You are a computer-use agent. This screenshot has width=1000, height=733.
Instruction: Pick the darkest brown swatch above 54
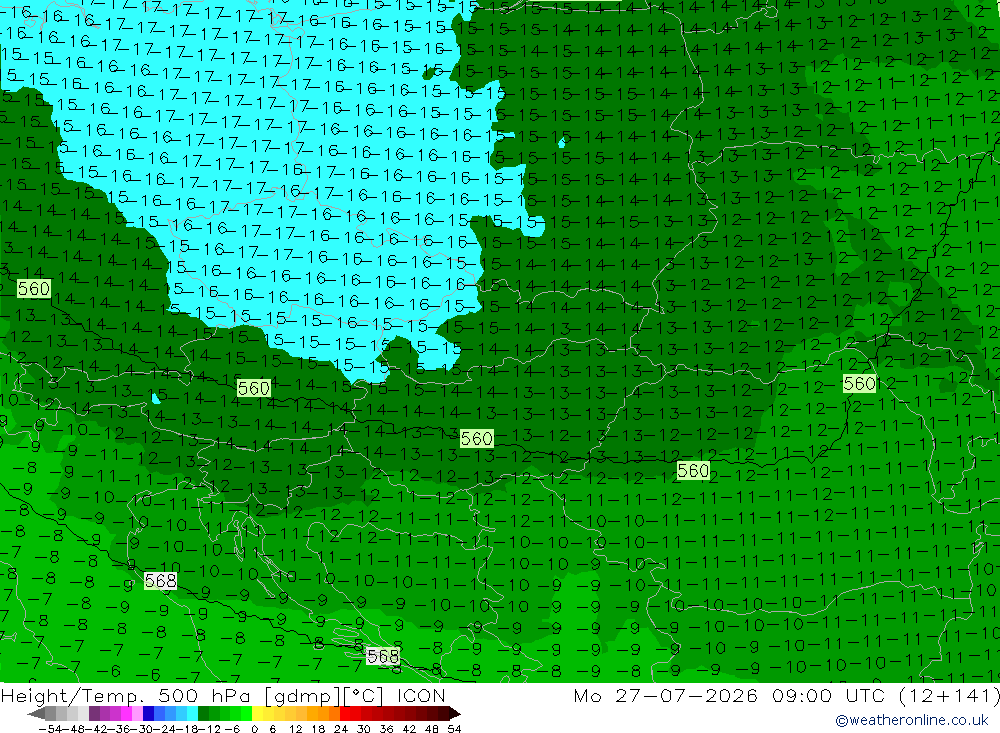coord(443,714)
